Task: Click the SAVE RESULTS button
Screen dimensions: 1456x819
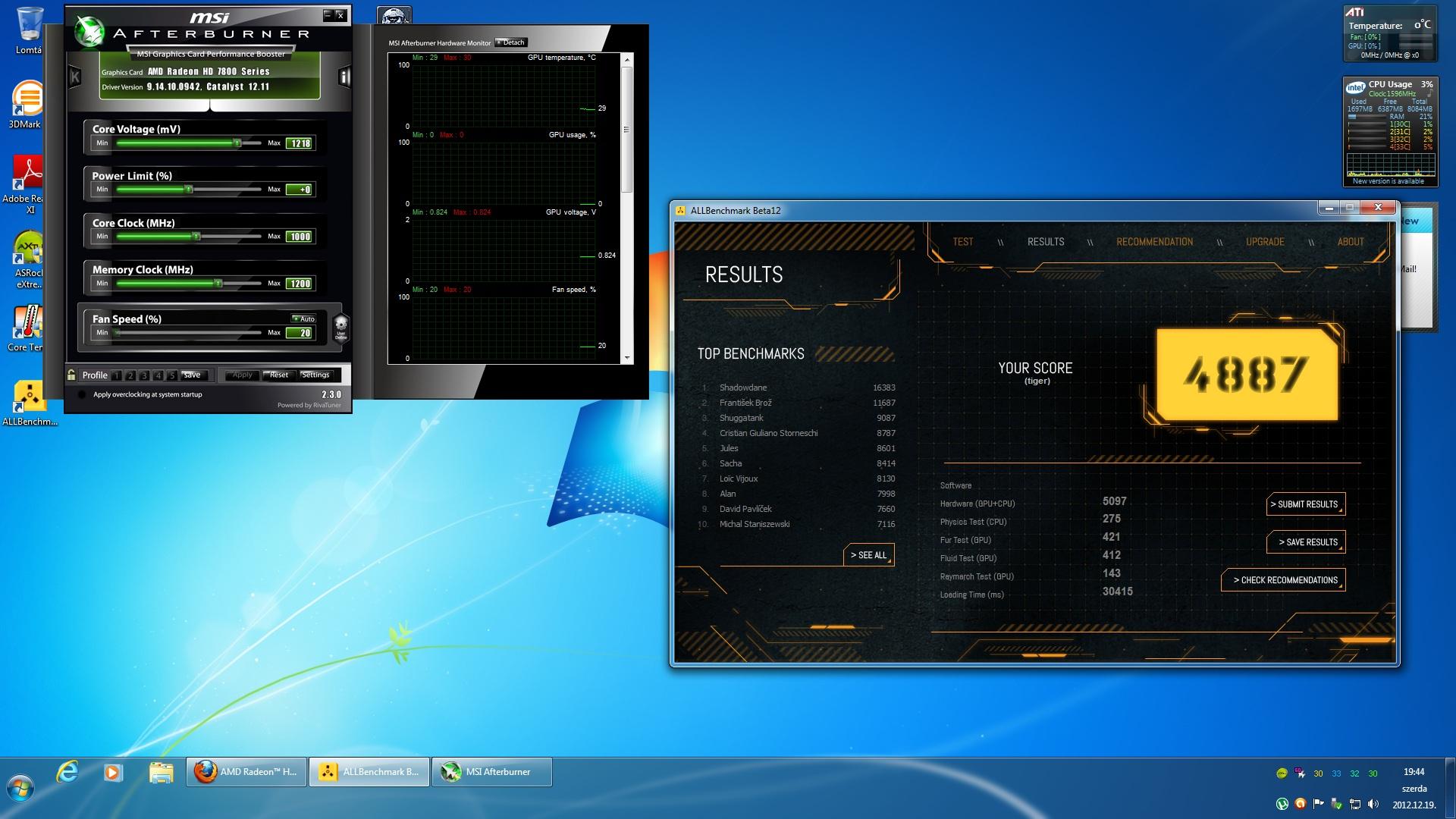Action: pyautogui.click(x=1306, y=542)
